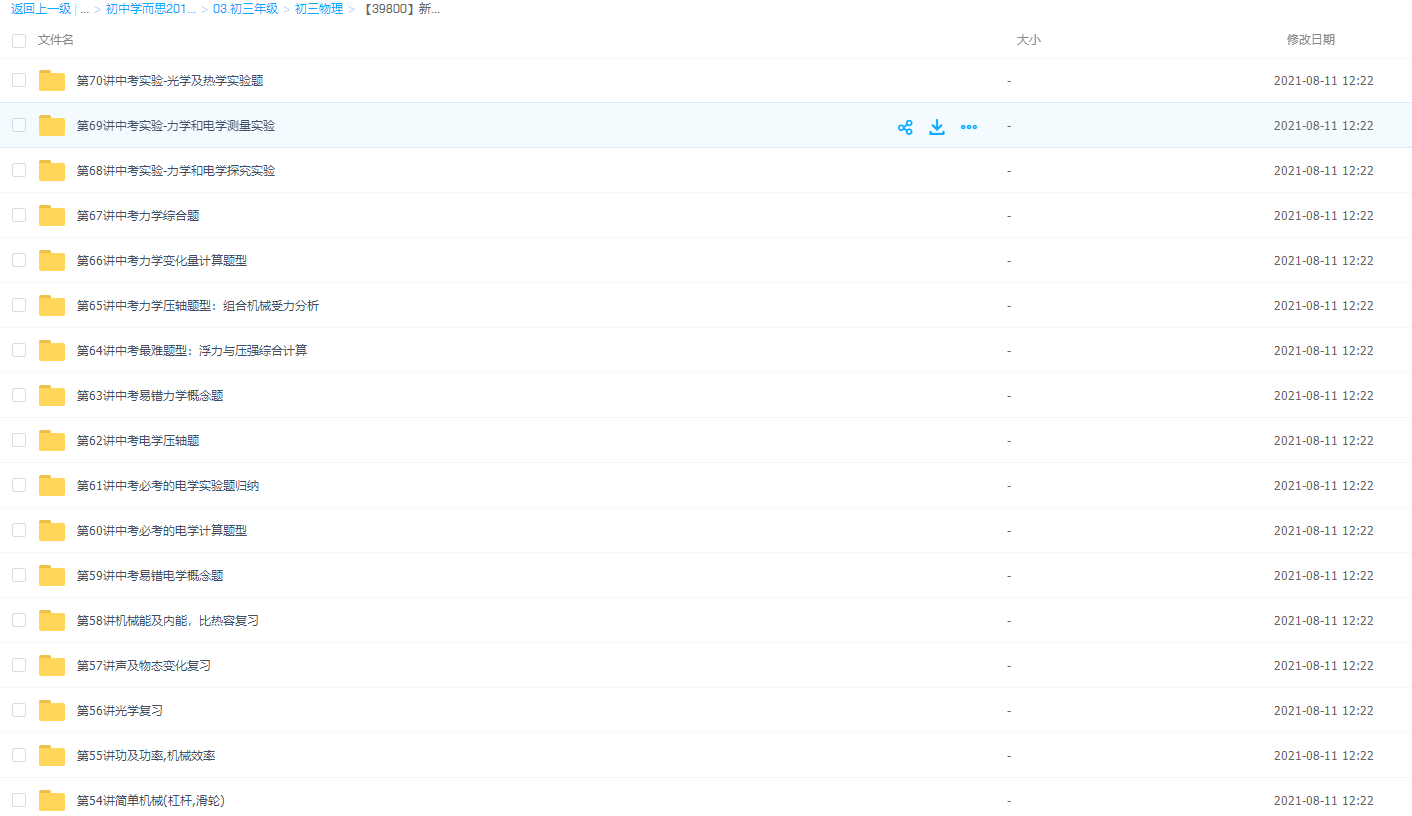
Task: Click the folder icon of 第62讲中考电学压轴题
Action: coord(52,441)
